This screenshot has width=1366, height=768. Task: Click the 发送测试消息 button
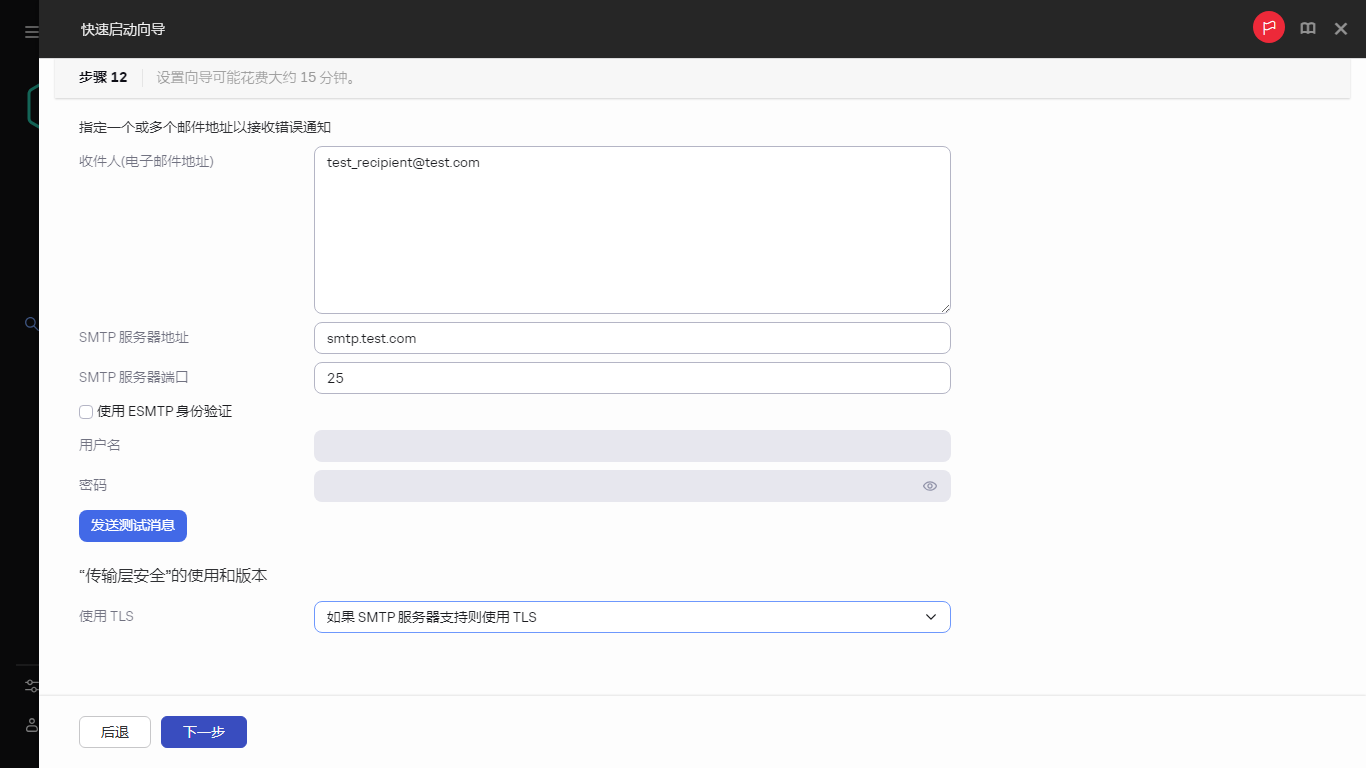[x=133, y=526]
